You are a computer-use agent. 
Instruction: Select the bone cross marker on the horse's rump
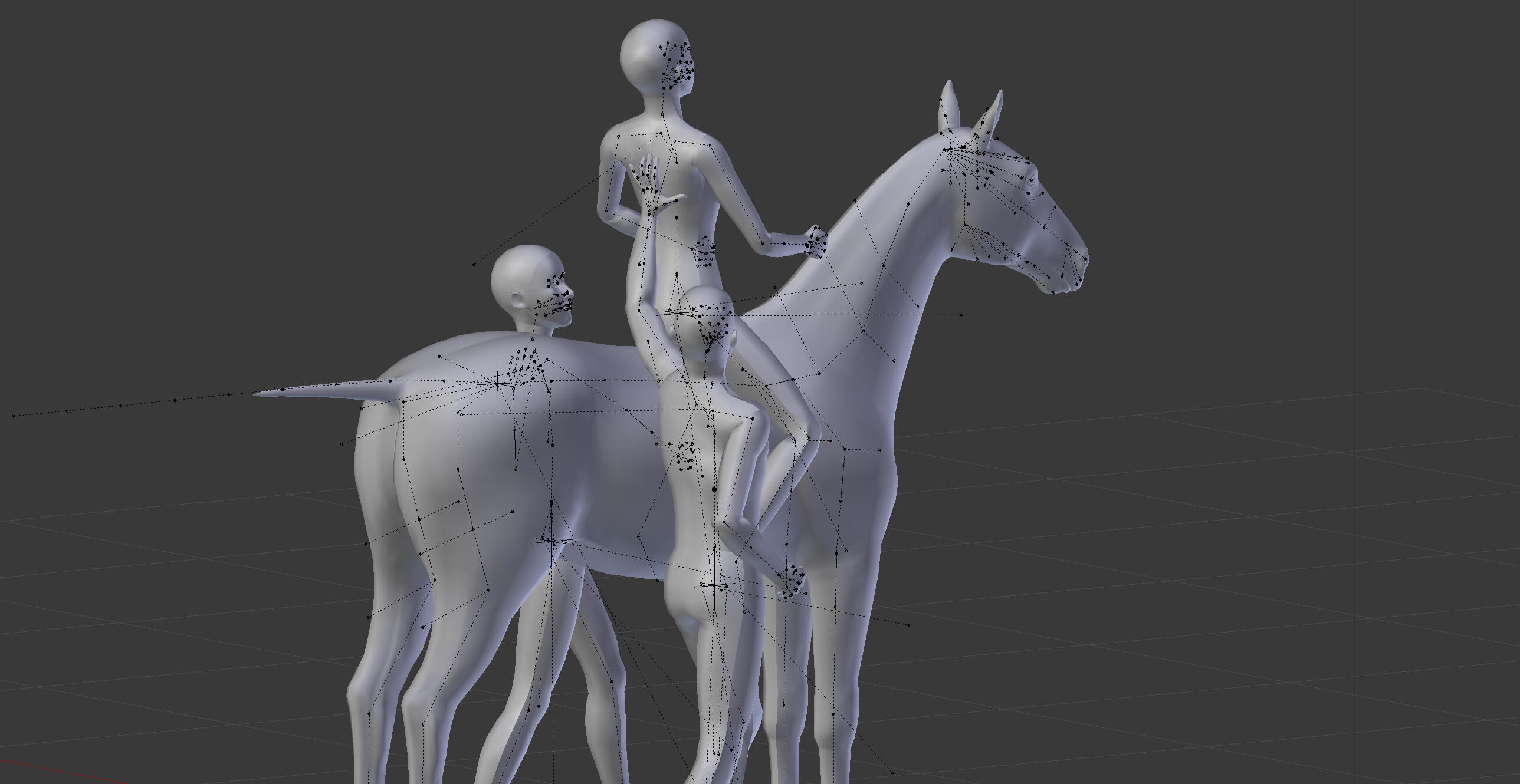coord(497,383)
